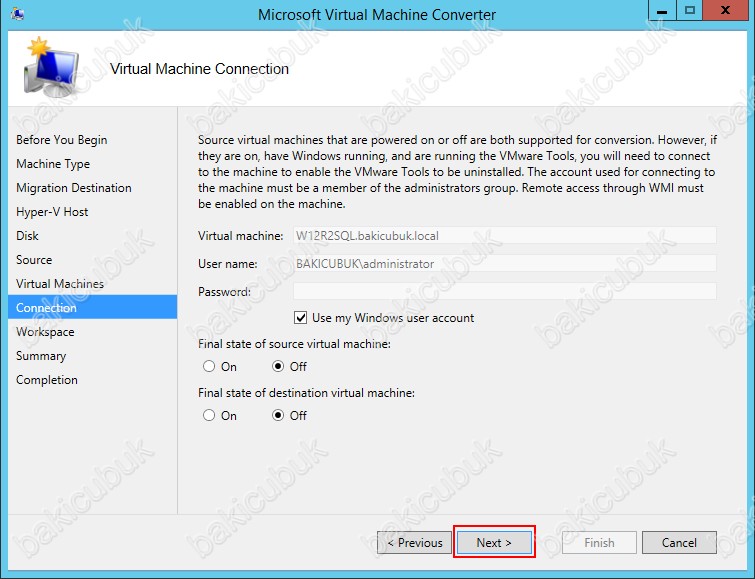Open the 'Hyper-V Host' step
Viewport: 755px width, 579px height.
tap(52, 212)
